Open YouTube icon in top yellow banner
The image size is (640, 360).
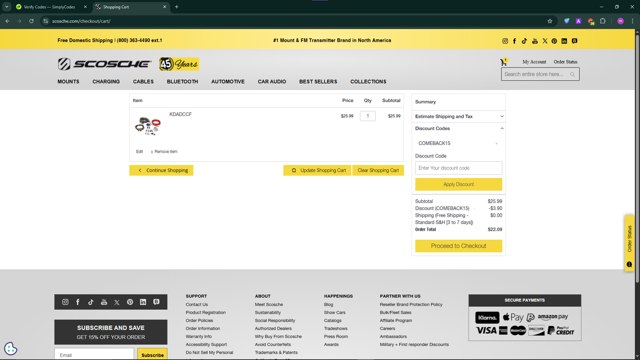535,41
